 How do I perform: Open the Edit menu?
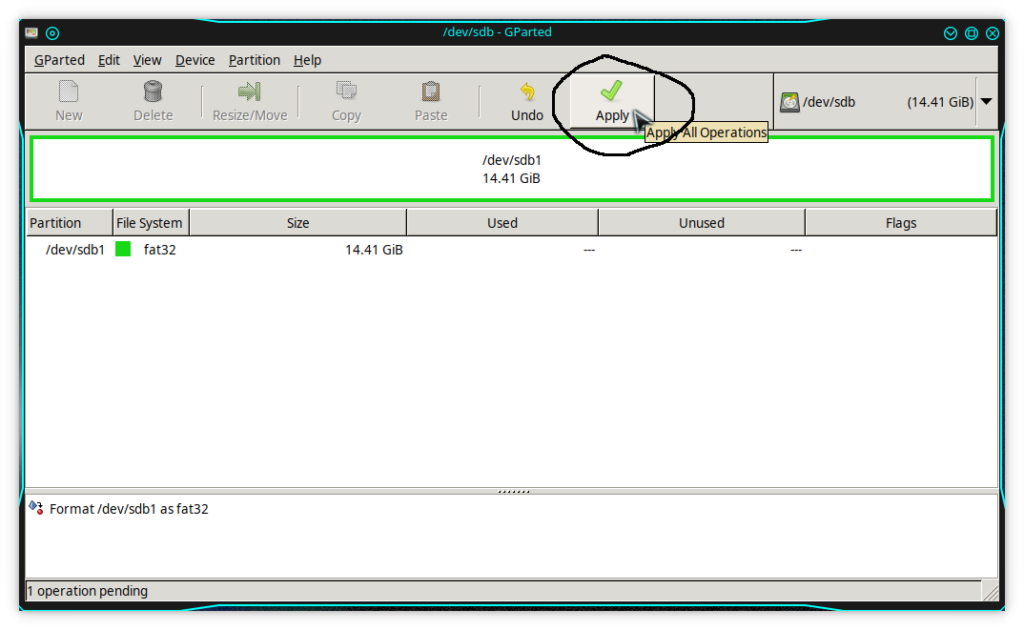(109, 60)
